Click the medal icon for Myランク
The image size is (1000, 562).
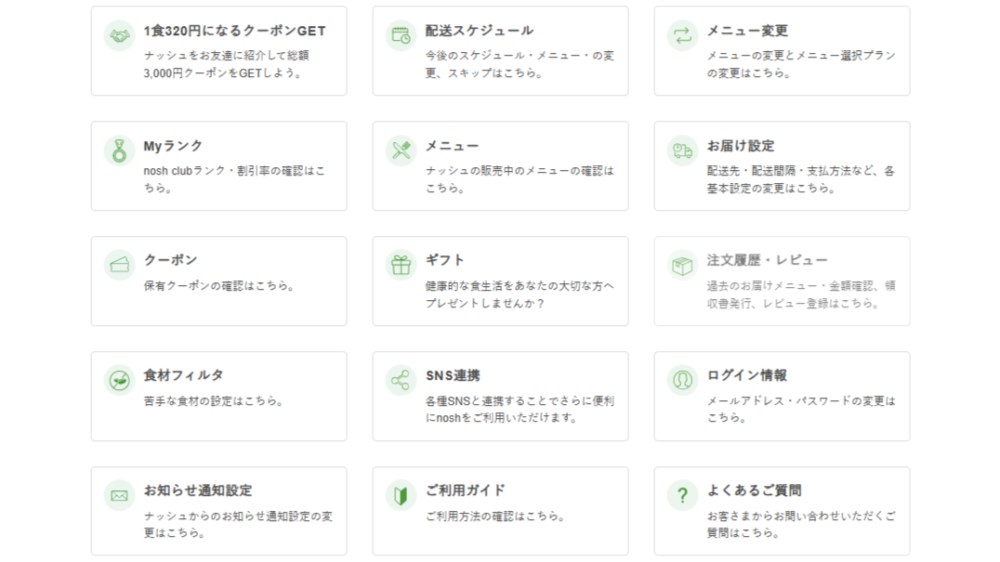point(119,151)
